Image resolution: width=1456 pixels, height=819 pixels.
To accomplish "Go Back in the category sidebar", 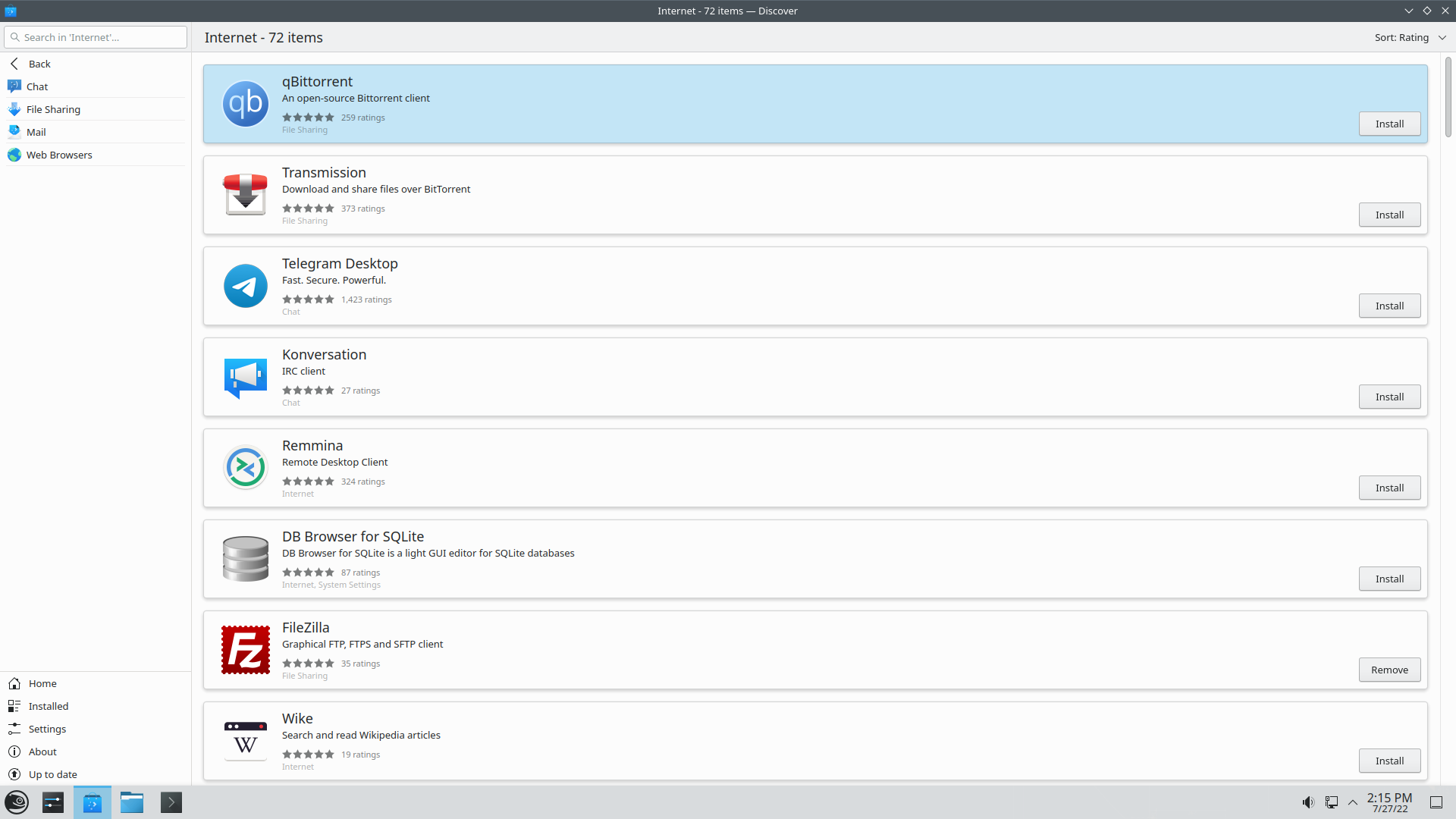I will coord(96,64).
